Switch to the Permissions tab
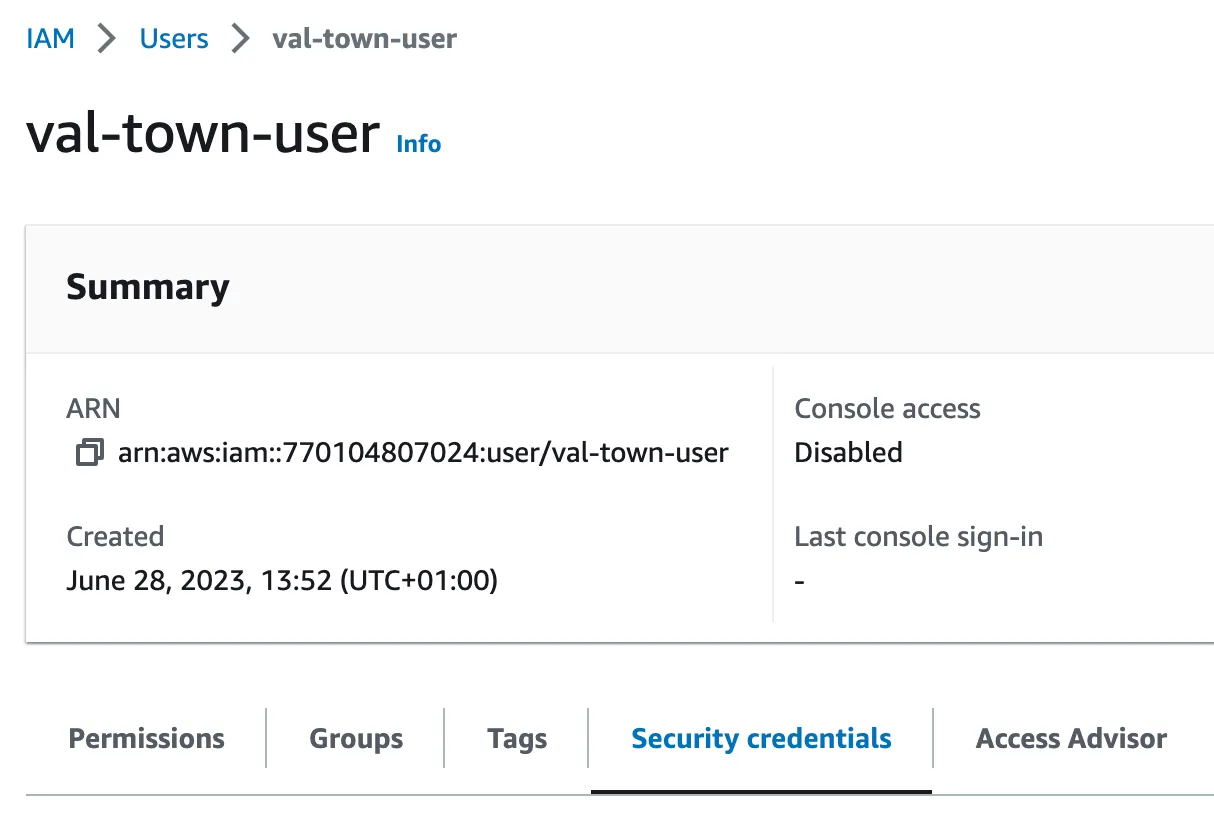Viewport: 1214px width, 818px height. pos(146,739)
